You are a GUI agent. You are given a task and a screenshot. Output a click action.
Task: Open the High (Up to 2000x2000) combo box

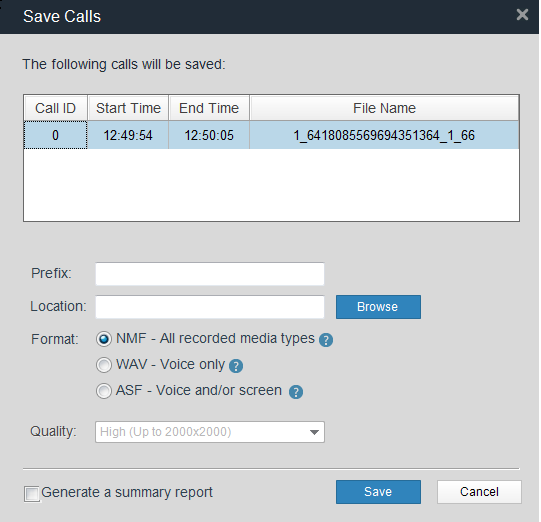pos(210,432)
